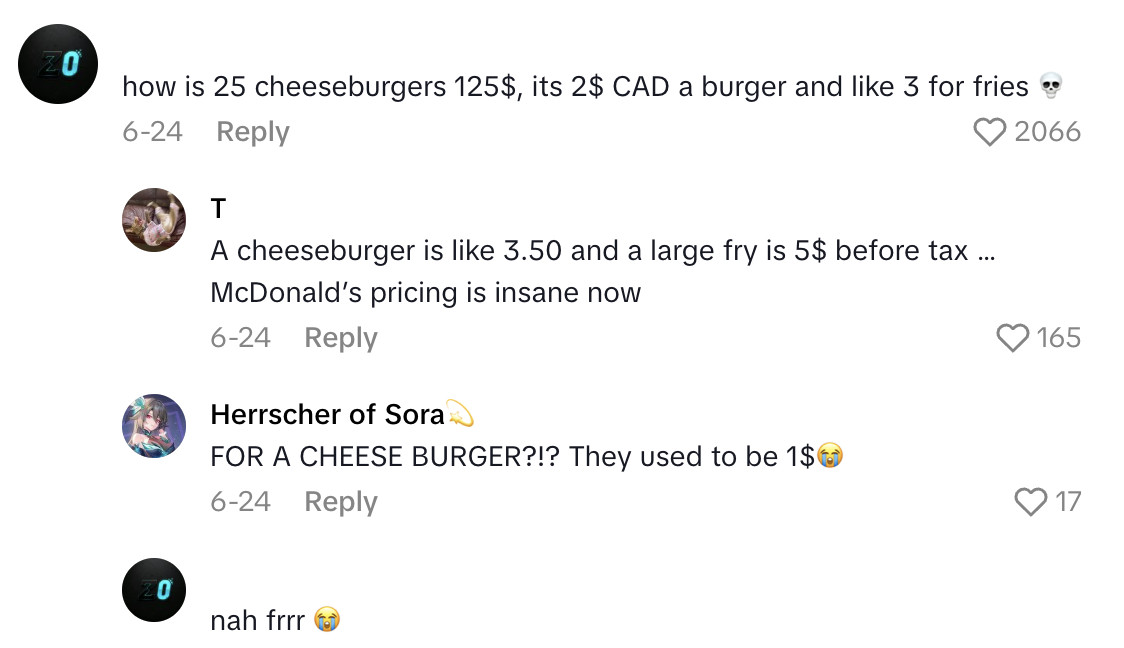Expand Herrscher of Sora's reply thread
1124x648 pixels.
coord(340,502)
